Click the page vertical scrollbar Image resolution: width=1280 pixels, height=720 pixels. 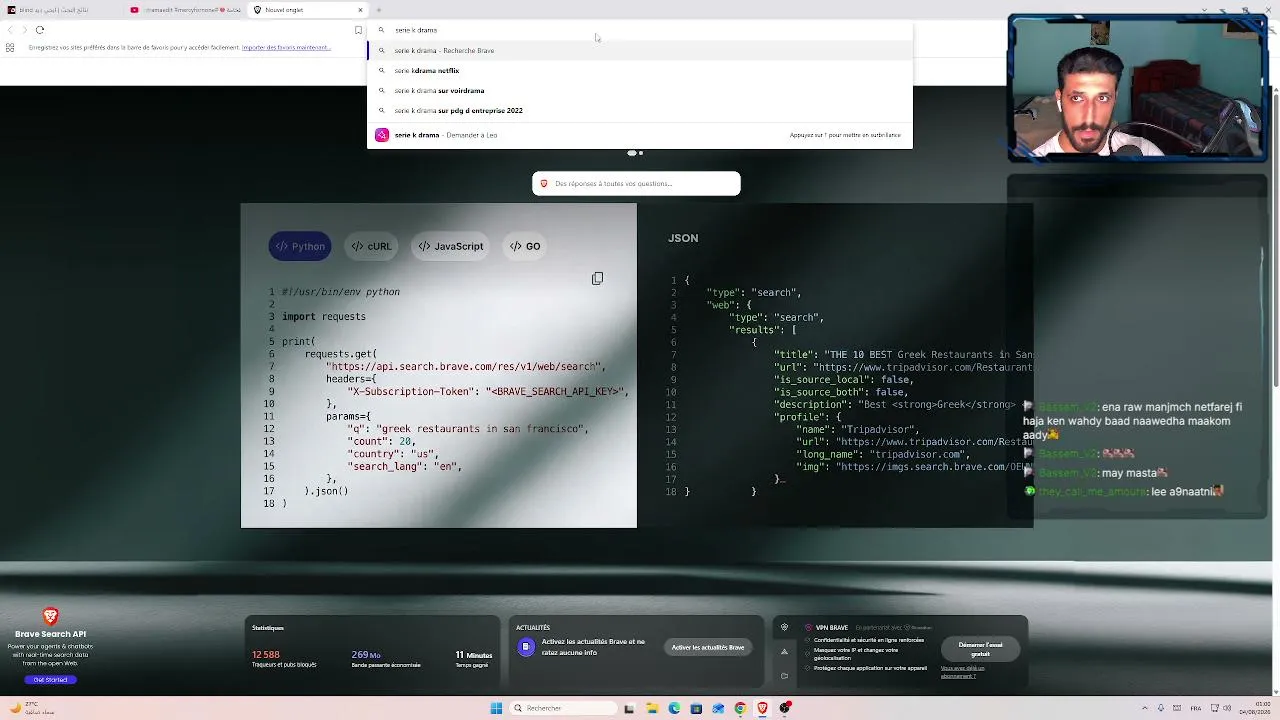pyautogui.click(x=1275, y=240)
